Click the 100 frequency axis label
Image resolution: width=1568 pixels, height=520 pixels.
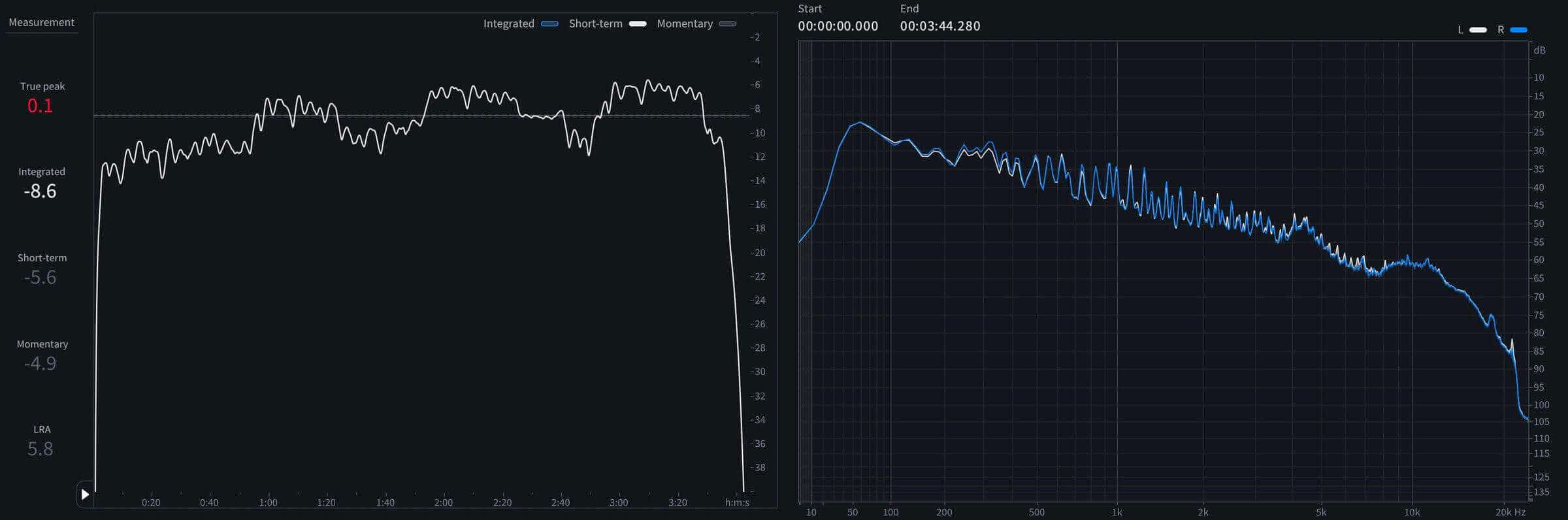pyautogui.click(x=890, y=512)
